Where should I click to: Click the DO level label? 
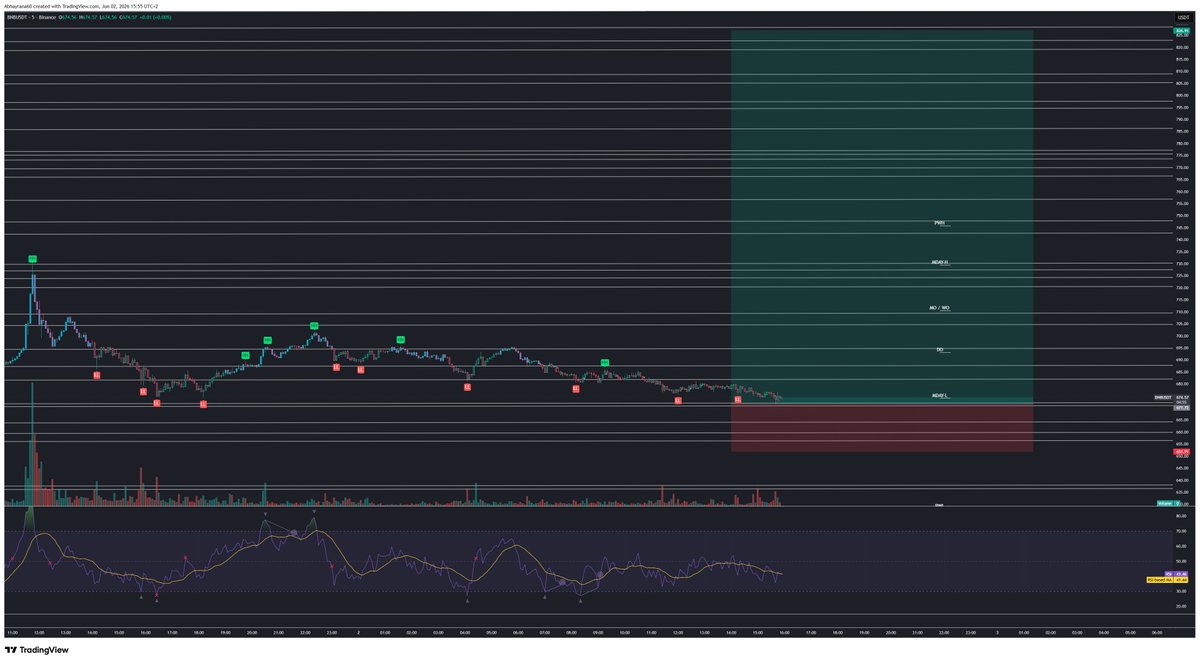pos(940,350)
